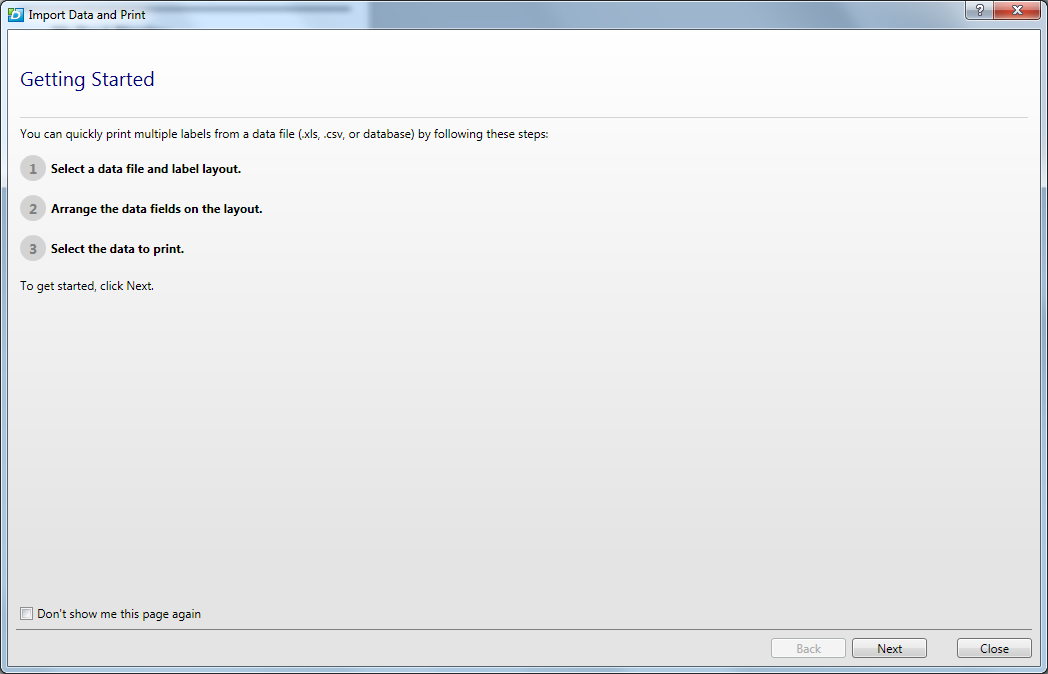Click the "Don't show me this page again" label
This screenshot has height=674, width=1048.
tap(119, 614)
